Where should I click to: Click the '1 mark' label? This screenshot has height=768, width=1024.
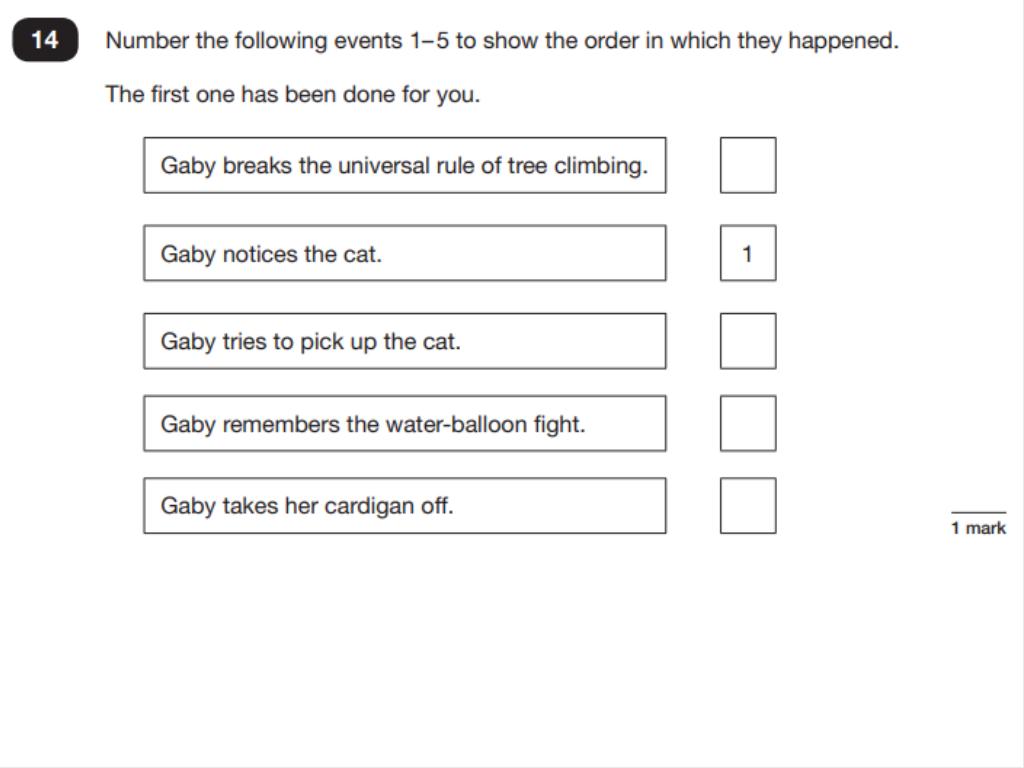tap(978, 528)
